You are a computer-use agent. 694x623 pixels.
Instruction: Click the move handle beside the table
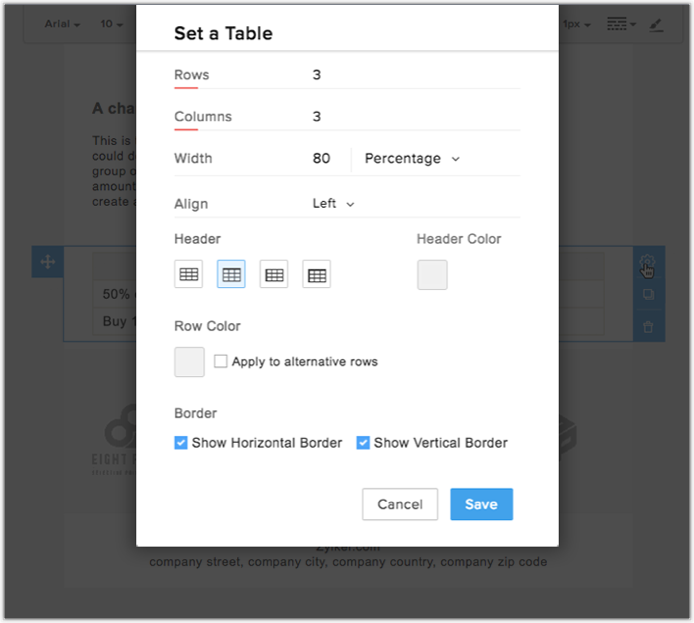[x=47, y=263]
